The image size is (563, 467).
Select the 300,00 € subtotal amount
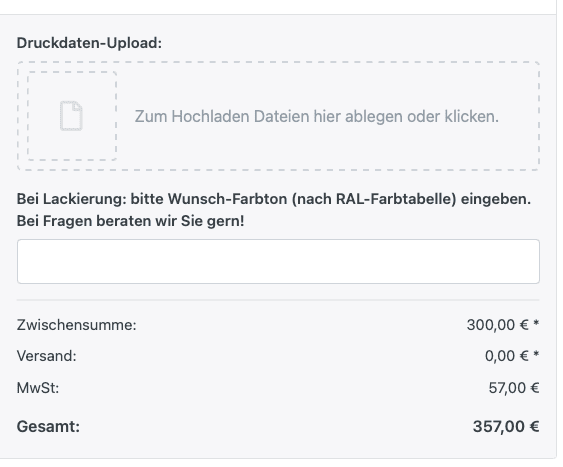[498, 325]
